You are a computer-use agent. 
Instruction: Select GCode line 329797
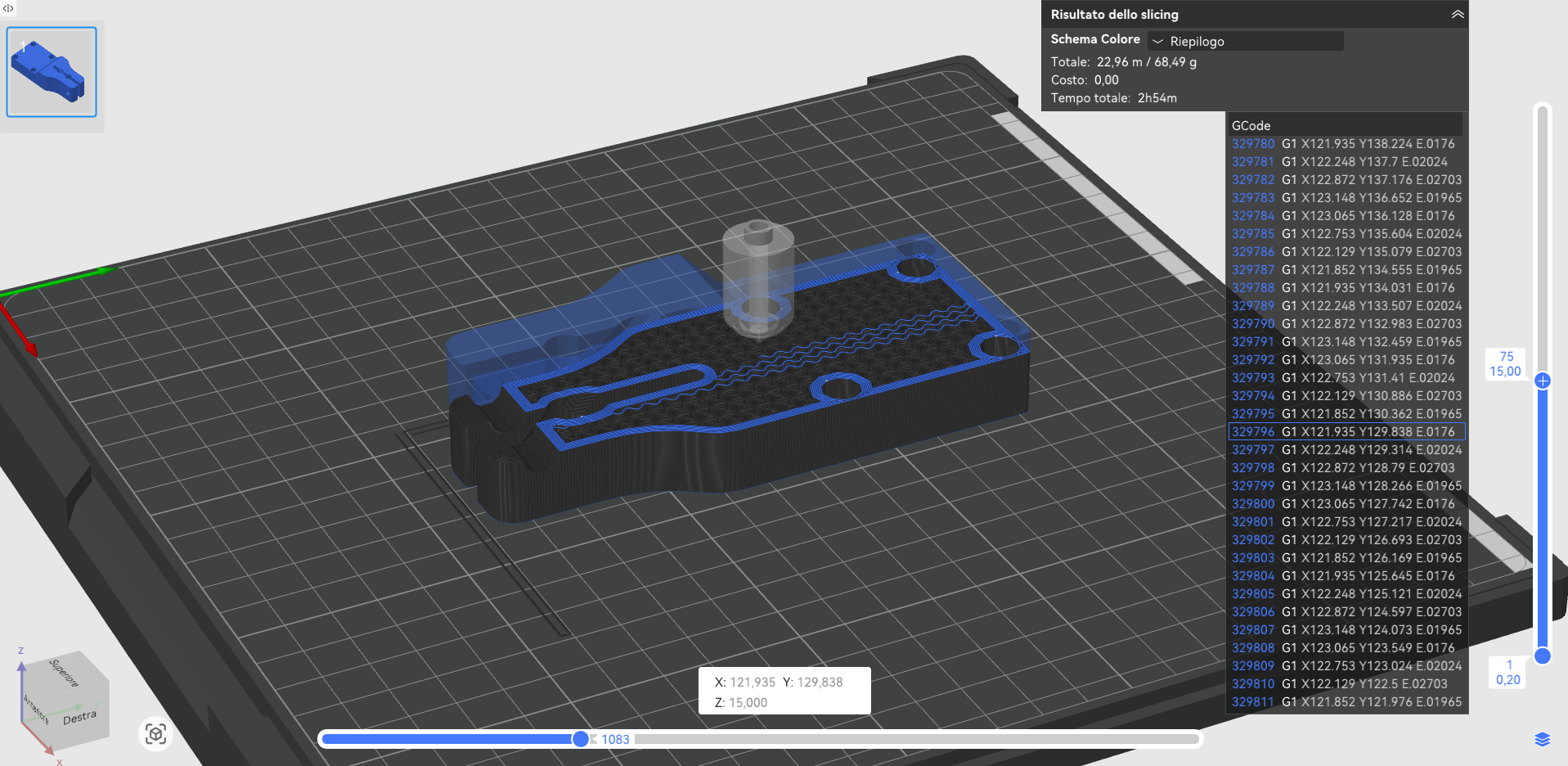pos(1346,449)
